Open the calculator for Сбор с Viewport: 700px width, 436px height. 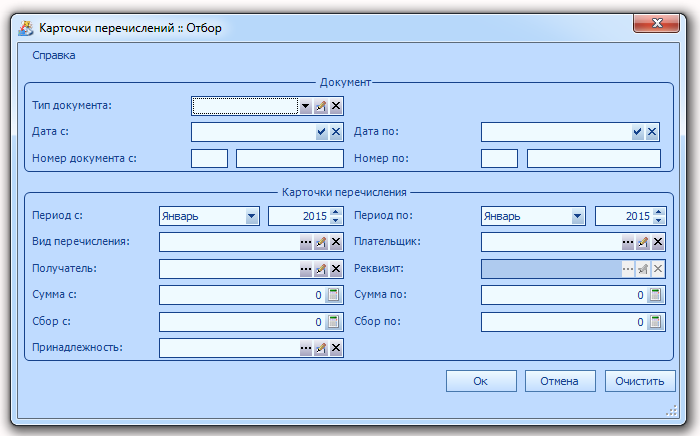[333, 322]
